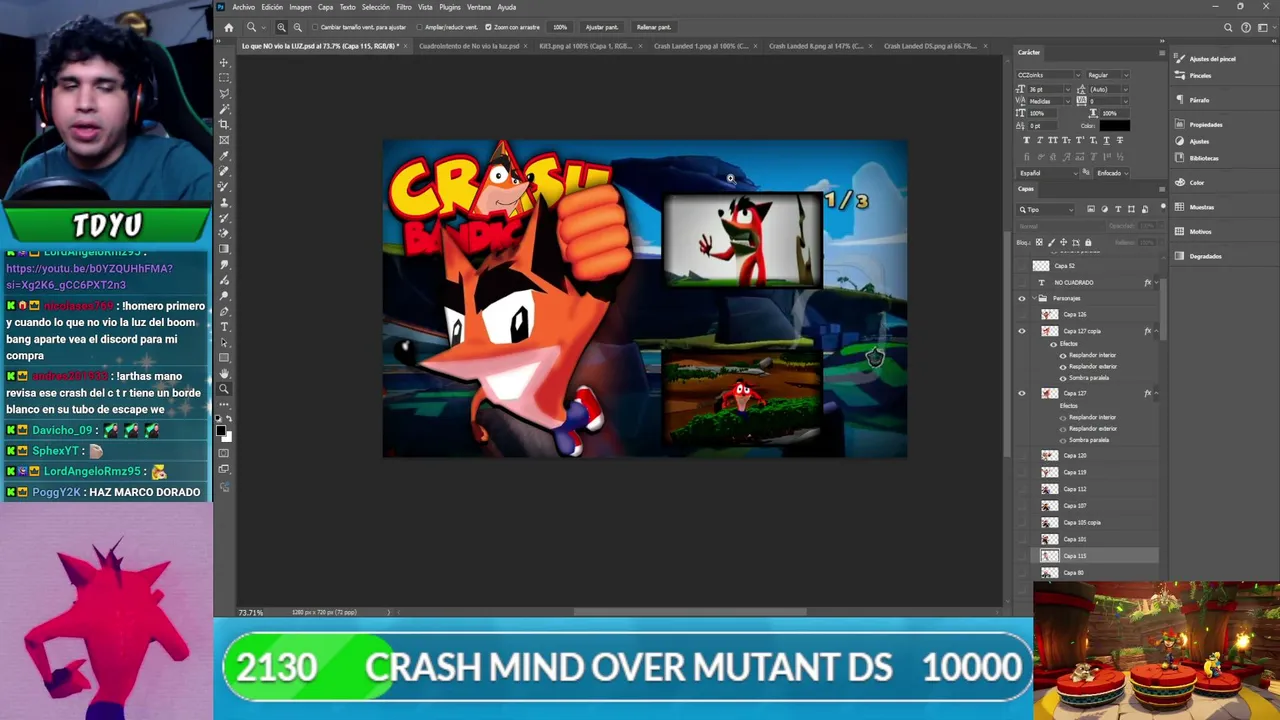Show the Capa 52 layer
This screenshot has height=720, width=1280.
[x=1022, y=266]
